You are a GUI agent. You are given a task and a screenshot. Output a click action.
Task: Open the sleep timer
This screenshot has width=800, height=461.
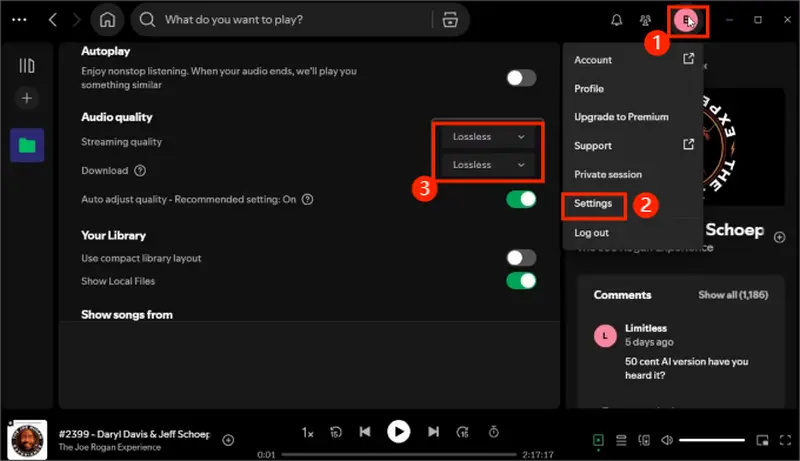click(493, 432)
